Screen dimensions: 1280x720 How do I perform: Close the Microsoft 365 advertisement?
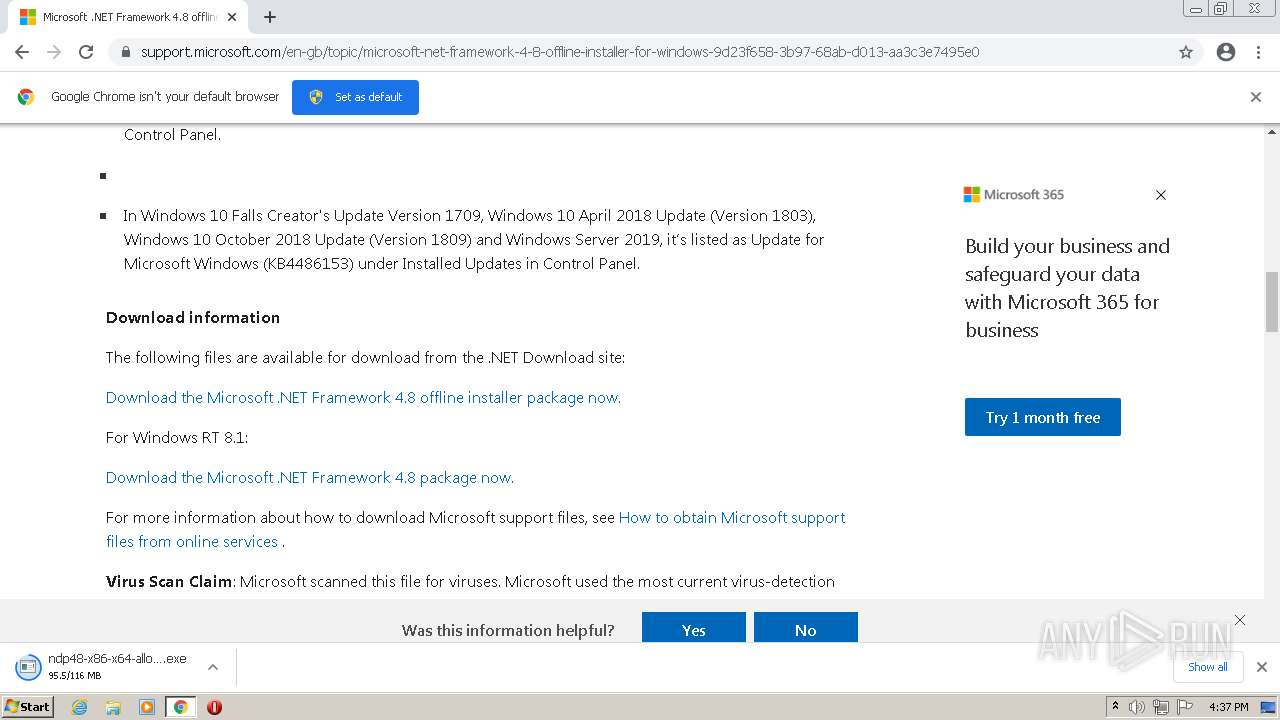coord(1161,195)
